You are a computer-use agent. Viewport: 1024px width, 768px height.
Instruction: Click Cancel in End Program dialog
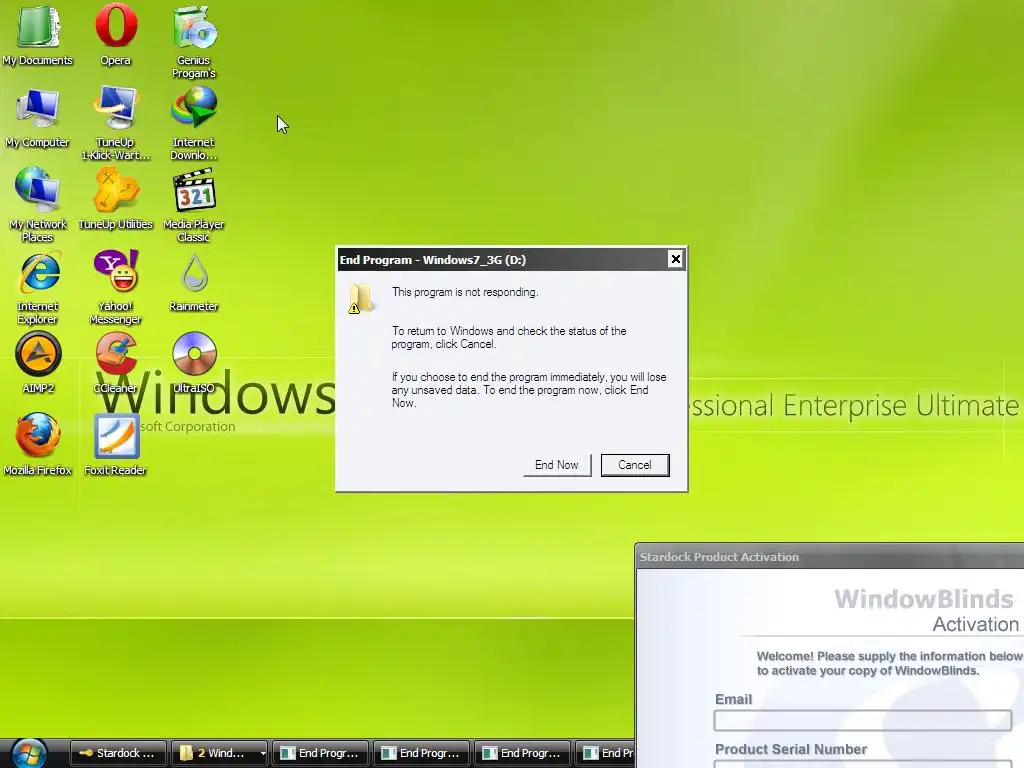(635, 465)
